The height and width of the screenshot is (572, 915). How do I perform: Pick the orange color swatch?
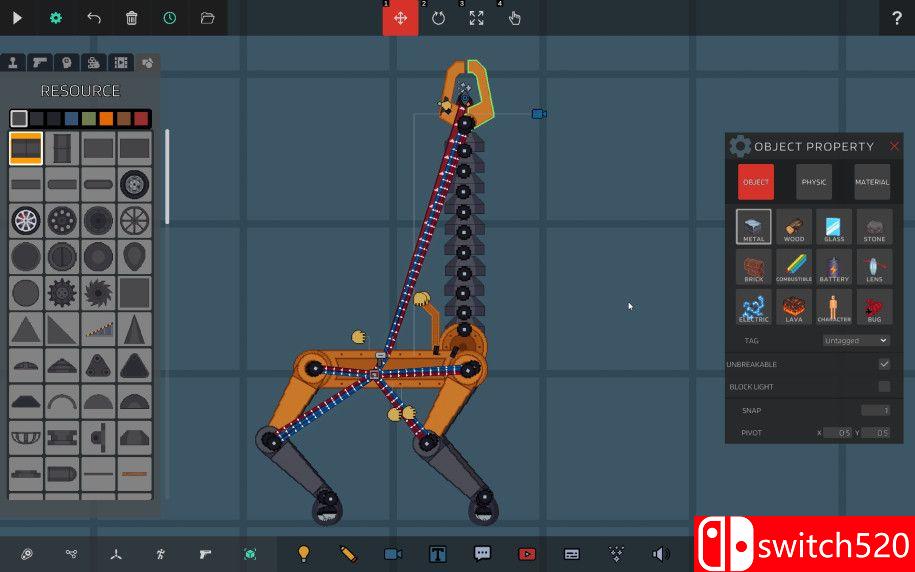106,119
